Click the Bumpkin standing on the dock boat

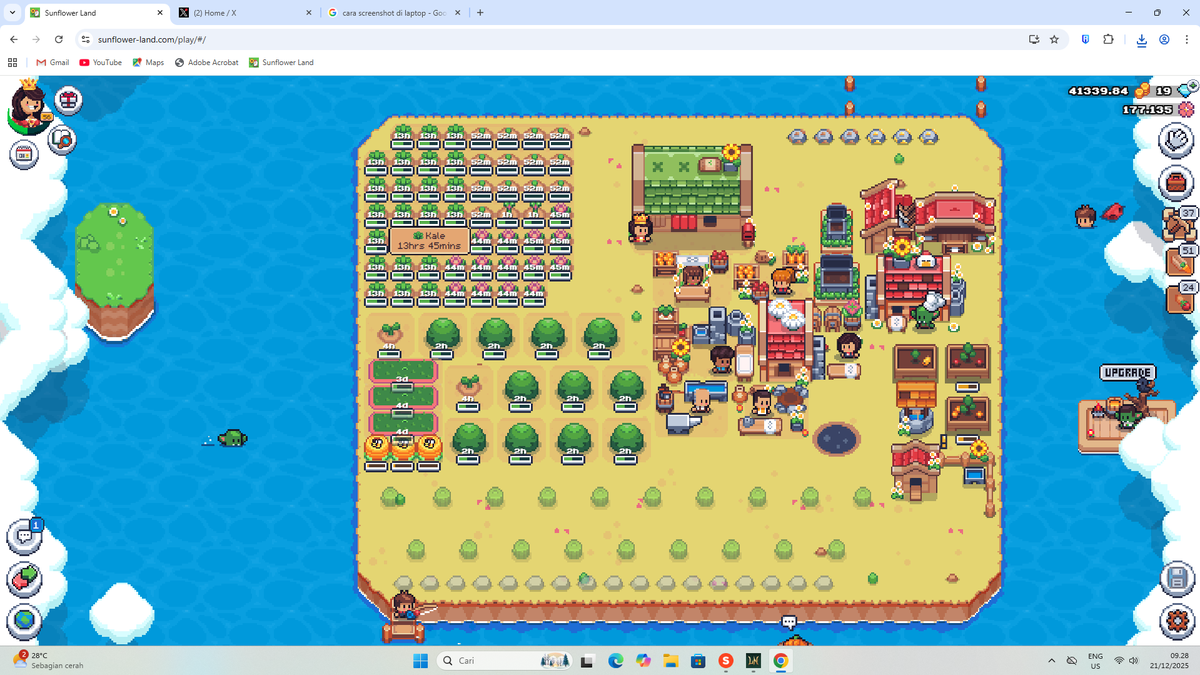[x=403, y=605]
